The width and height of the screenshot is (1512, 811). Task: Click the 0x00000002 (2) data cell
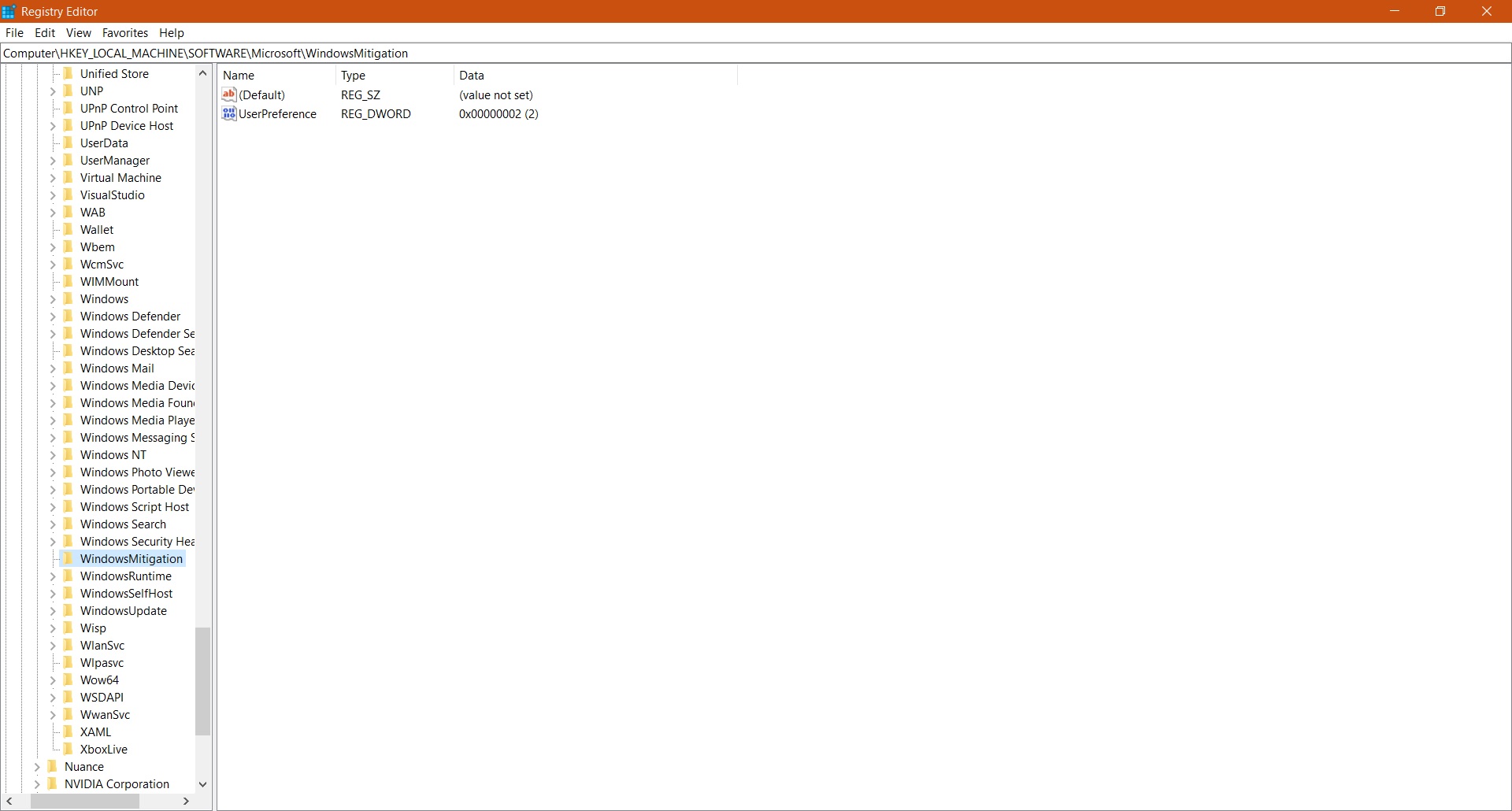pyautogui.click(x=498, y=114)
